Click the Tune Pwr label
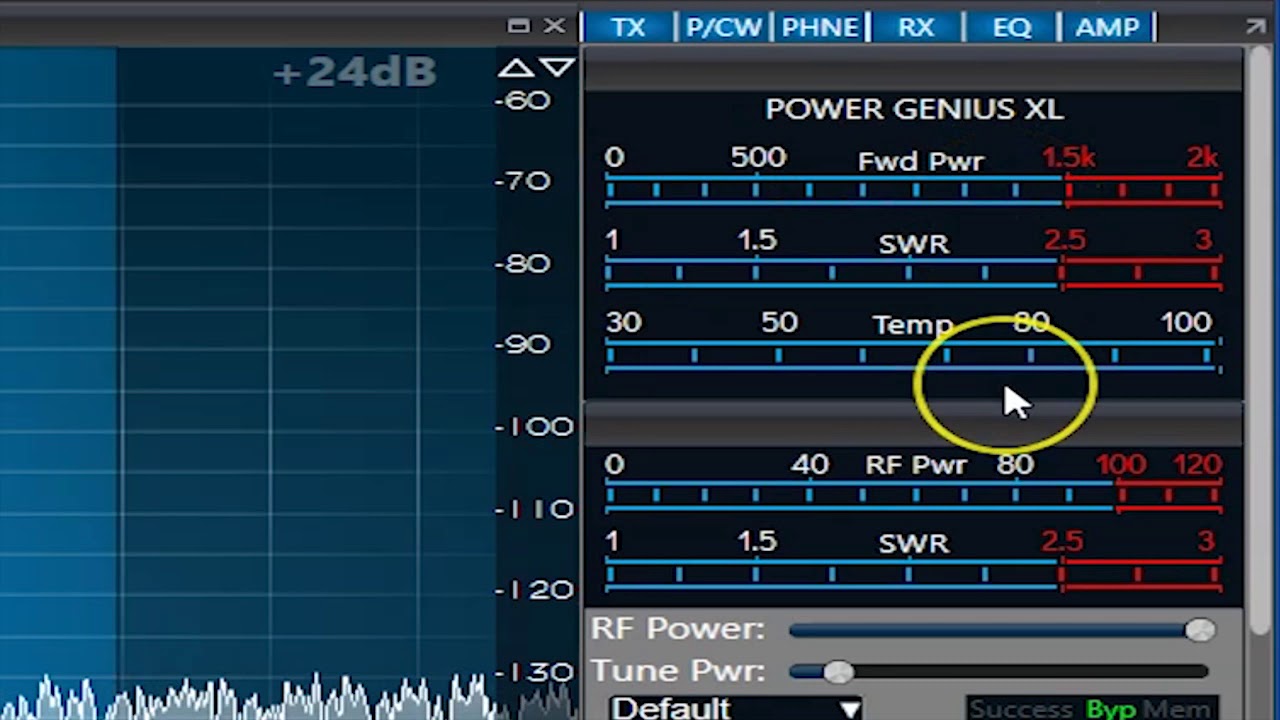The image size is (1280, 720). [x=678, y=671]
